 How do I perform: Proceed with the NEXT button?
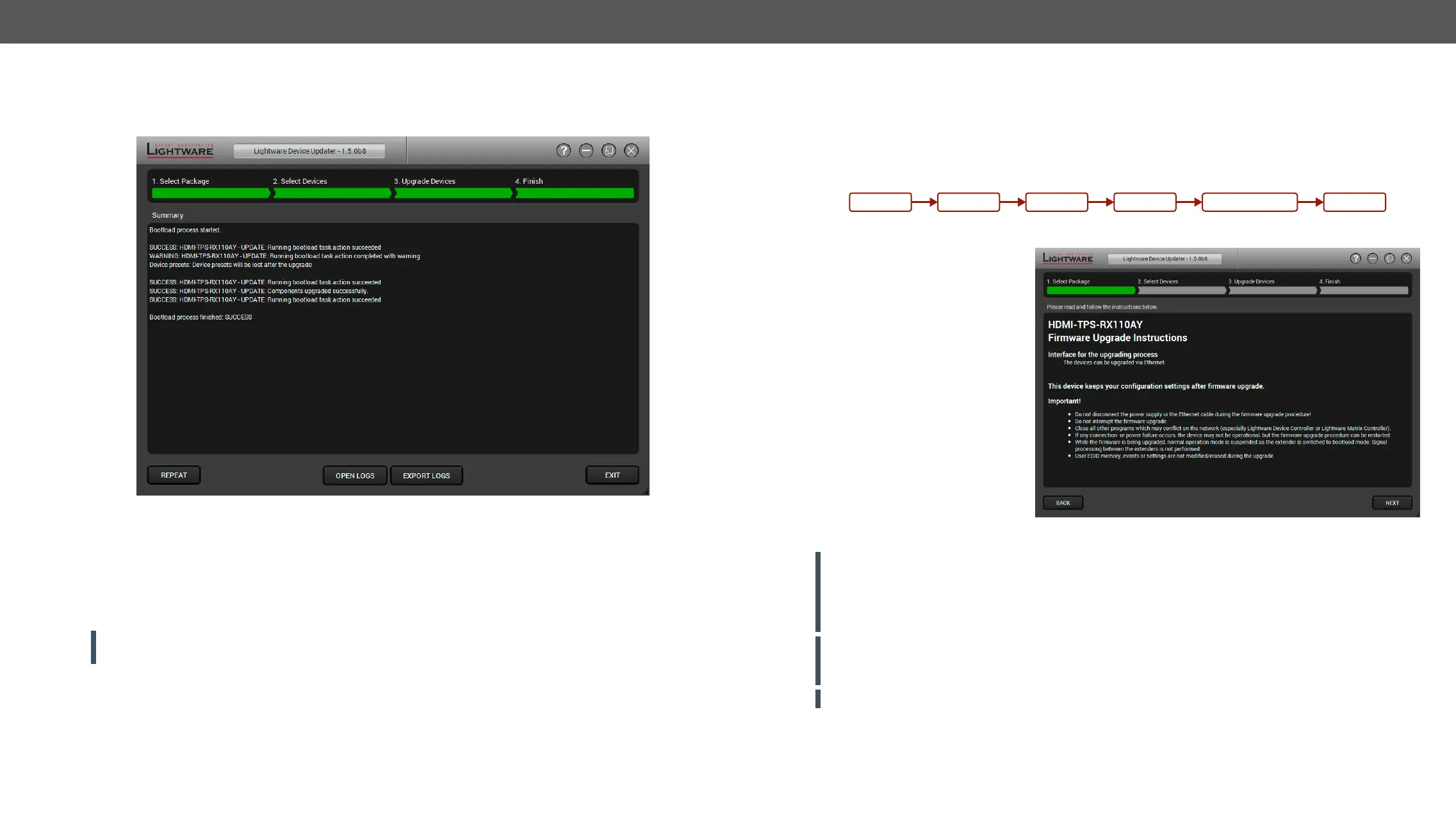1392,503
